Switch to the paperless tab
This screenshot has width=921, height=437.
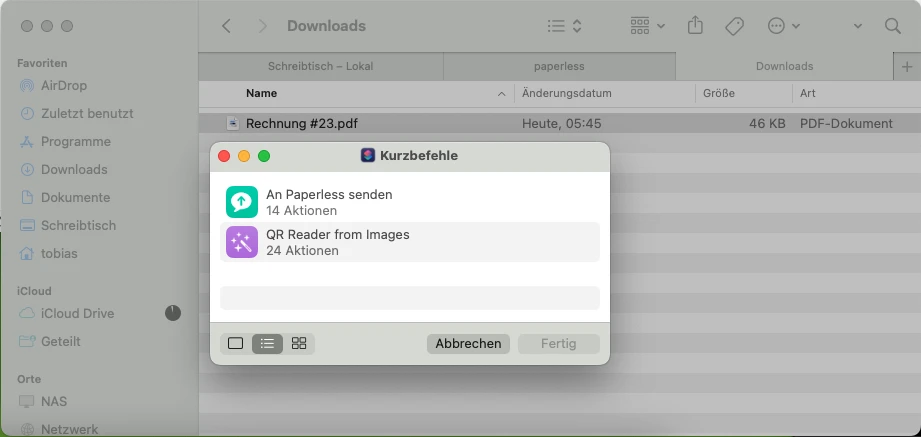[559, 66]
